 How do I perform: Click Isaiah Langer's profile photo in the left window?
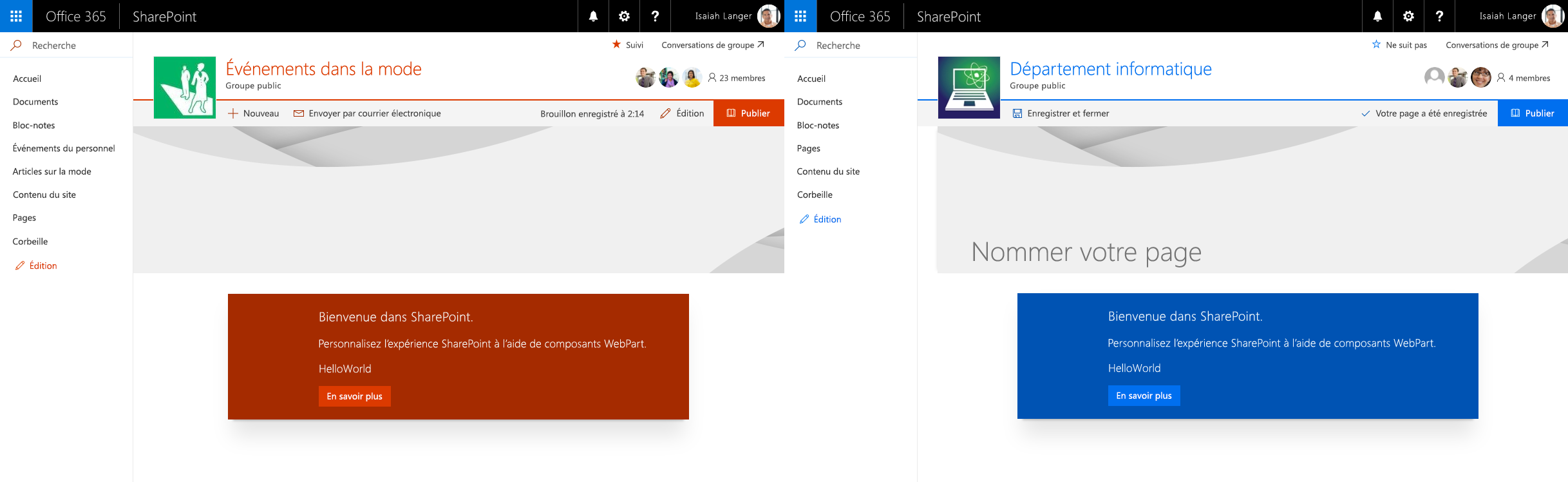(769, 16)
